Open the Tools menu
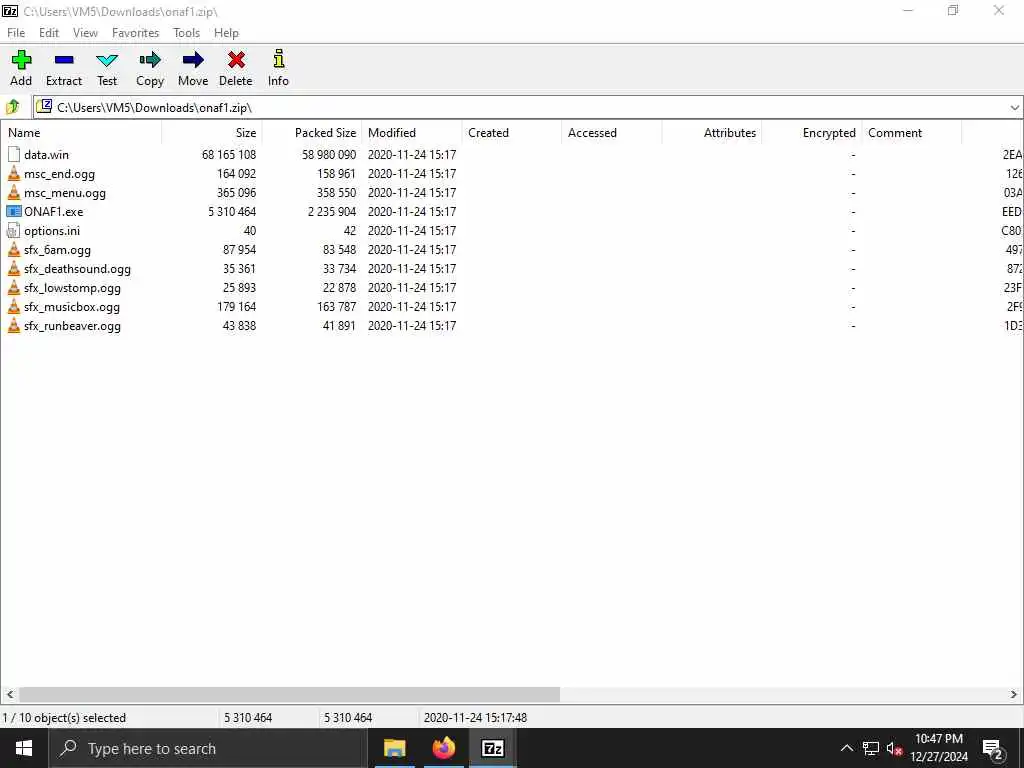Viewport: 1024px width, 768px height. [x=186, y=33]
